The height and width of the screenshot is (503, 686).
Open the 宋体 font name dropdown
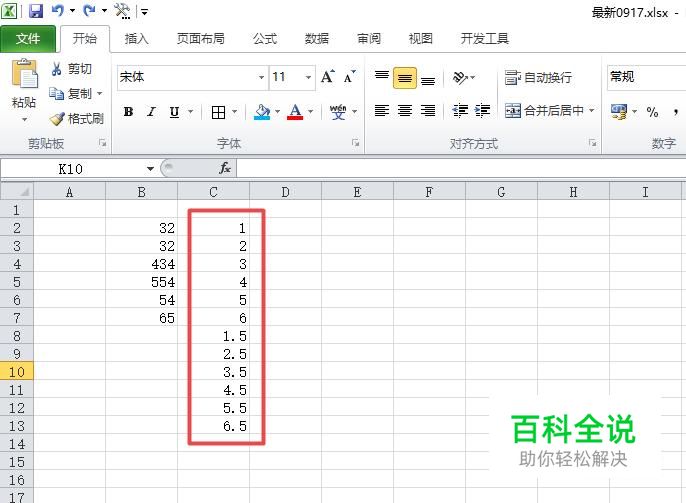(261, 77)
